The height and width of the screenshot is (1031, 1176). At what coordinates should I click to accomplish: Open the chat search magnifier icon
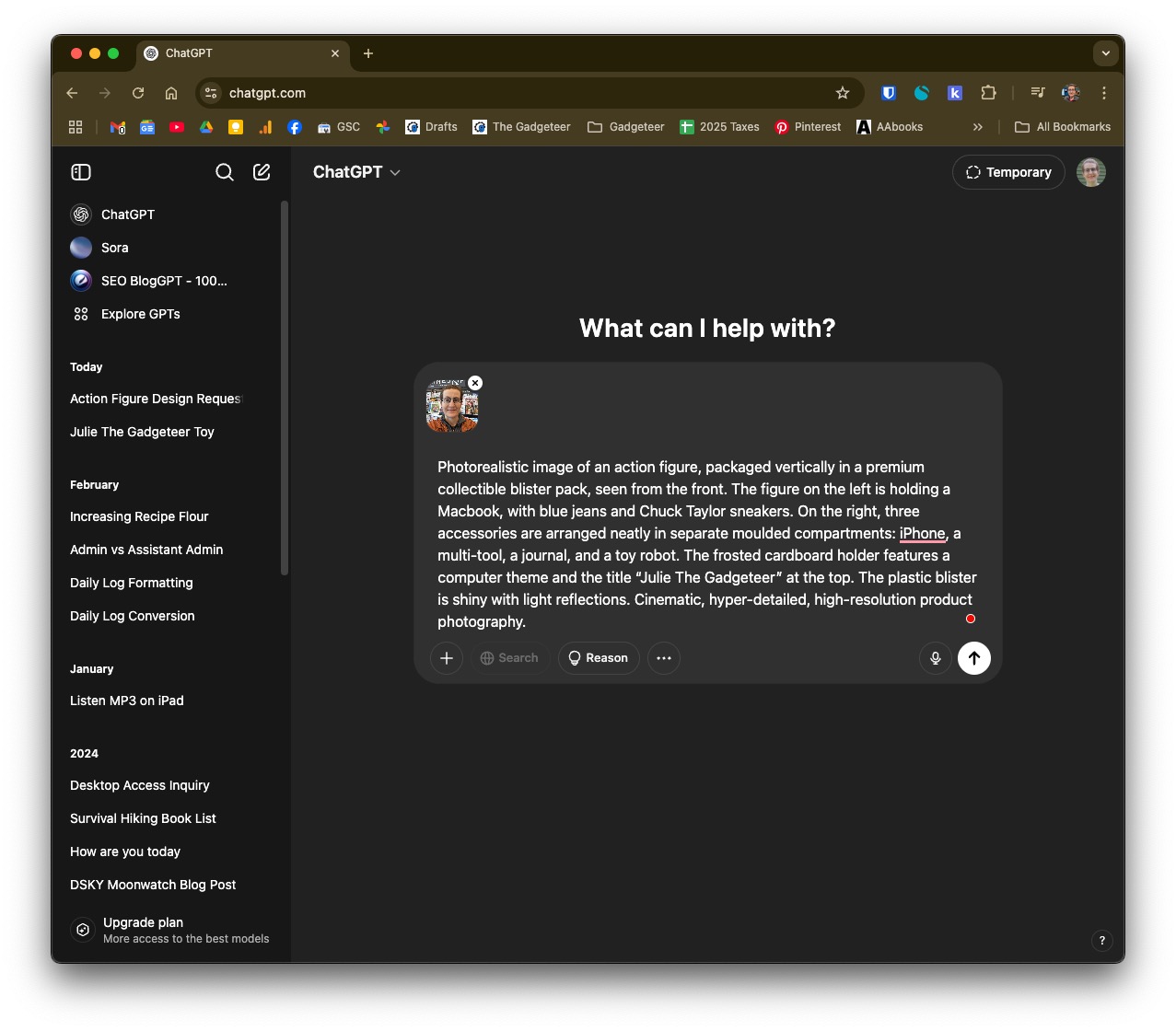(x=225, y=172)
